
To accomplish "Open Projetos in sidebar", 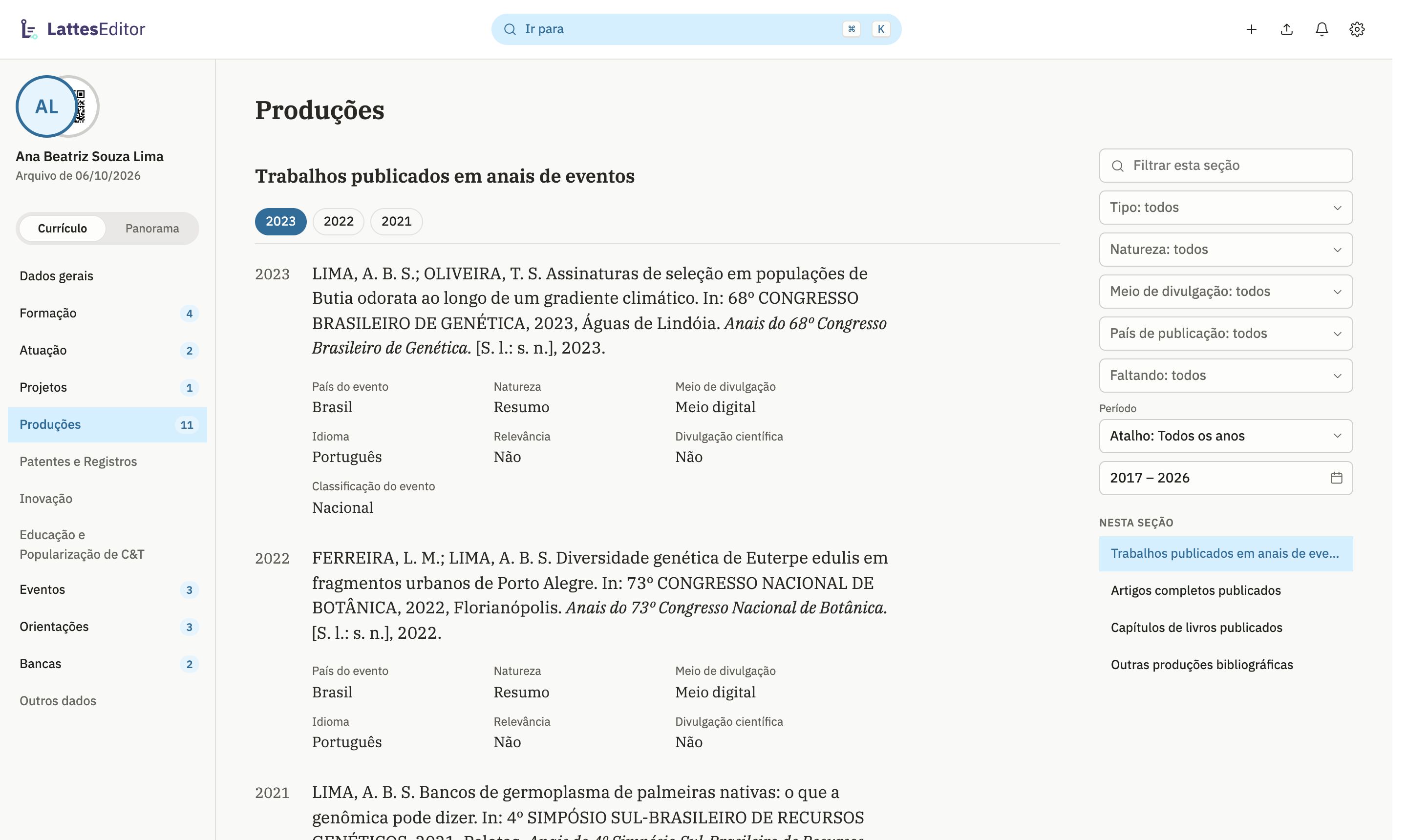I will click(x=107, y=387).
